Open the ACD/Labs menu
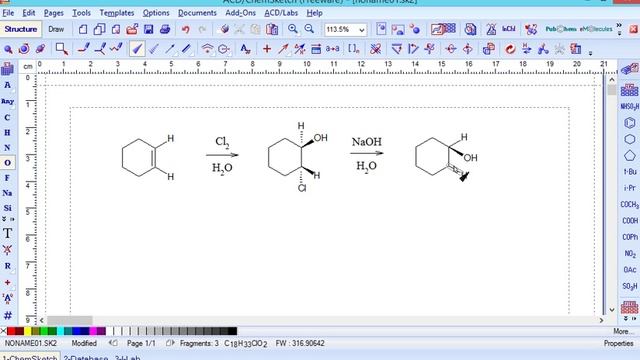 coord(281,13)
